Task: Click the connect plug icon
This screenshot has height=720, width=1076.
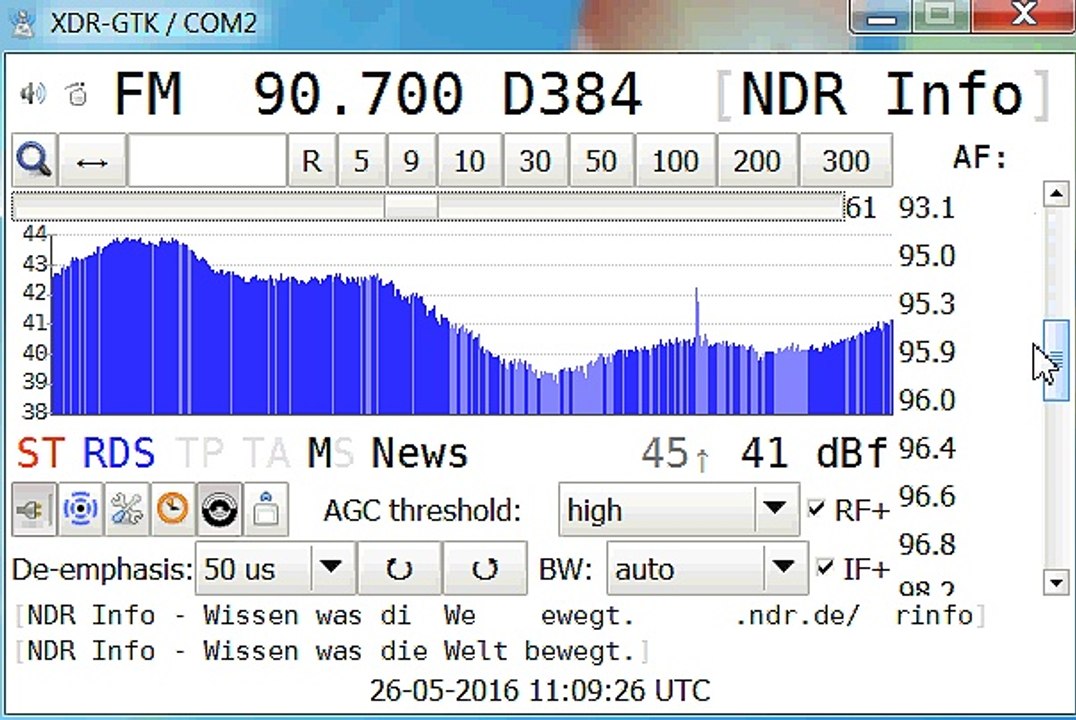Action: tap(34, 509)
